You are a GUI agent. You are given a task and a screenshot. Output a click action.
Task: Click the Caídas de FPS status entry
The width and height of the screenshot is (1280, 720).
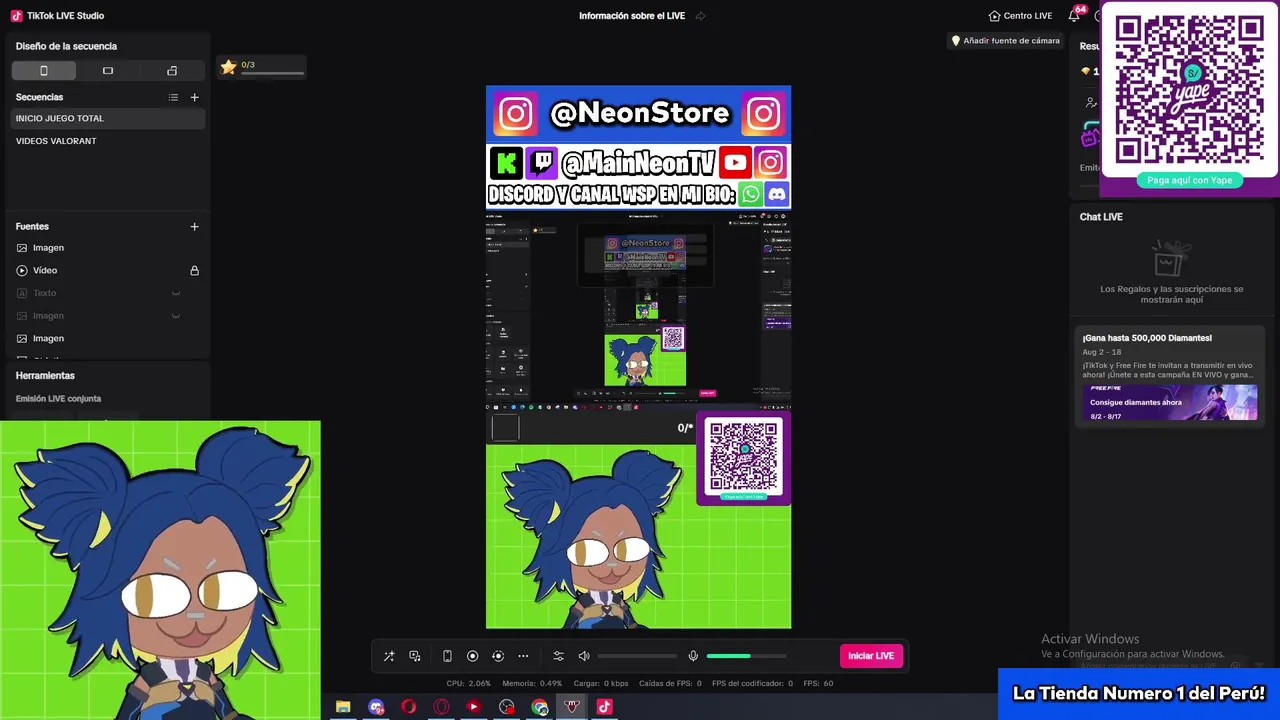pos(670,684)
